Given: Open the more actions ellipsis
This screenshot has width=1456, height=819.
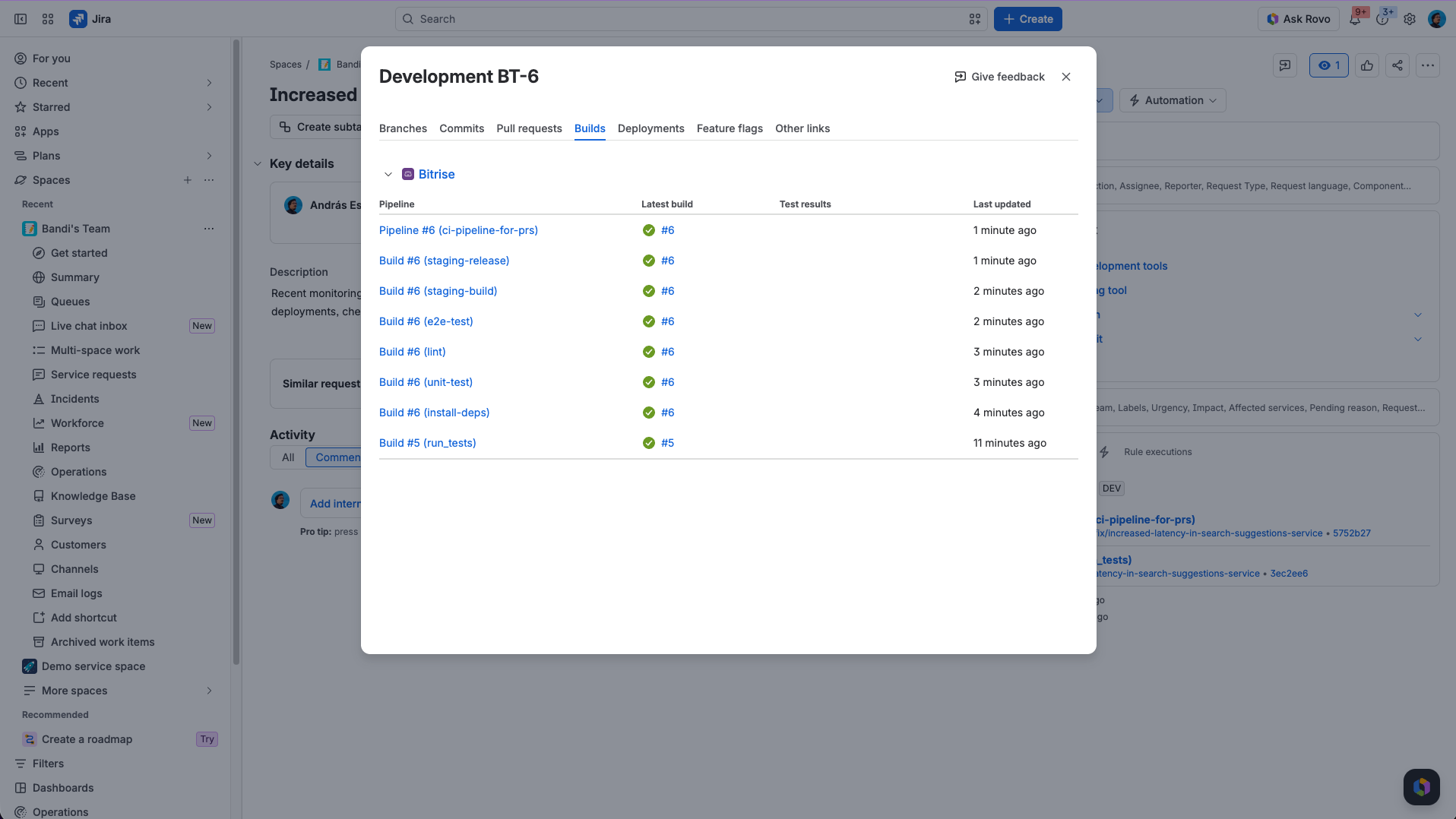Looking at the screenshot, I should tap(1428, 65).
